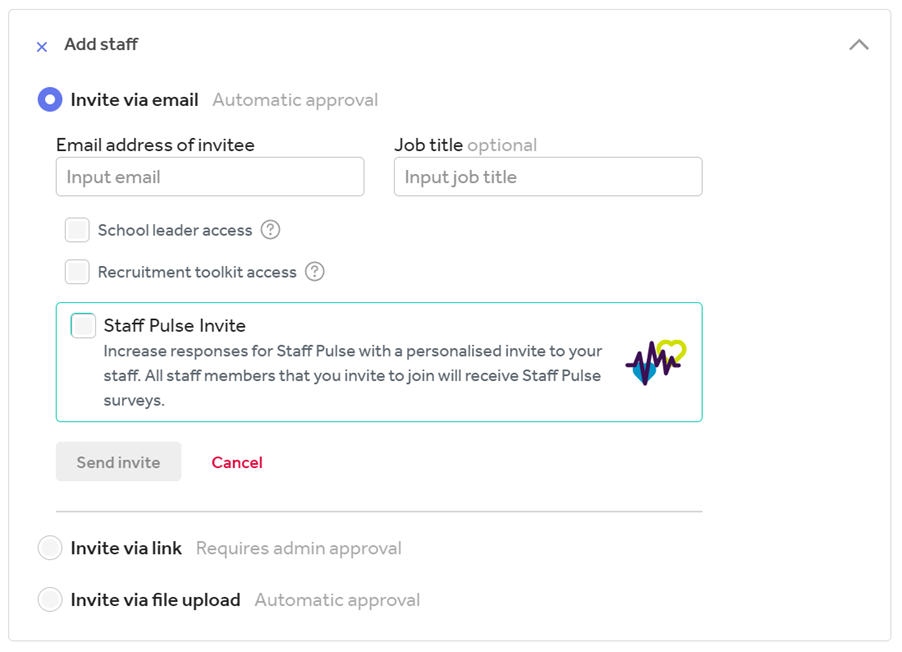Click Cancel to discard the invite

(236, 462)
